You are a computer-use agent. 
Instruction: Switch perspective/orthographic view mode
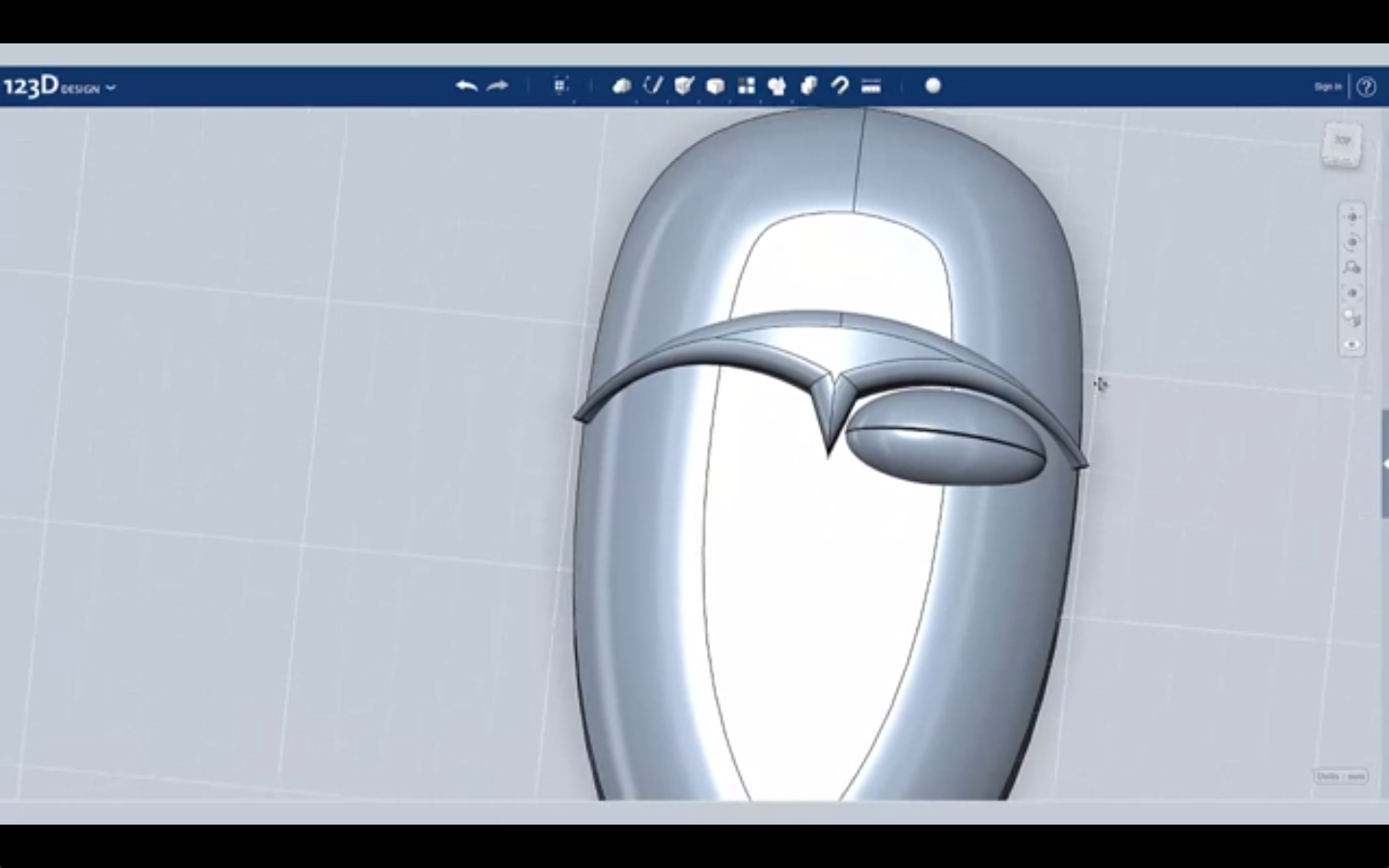coord(1352,318)
